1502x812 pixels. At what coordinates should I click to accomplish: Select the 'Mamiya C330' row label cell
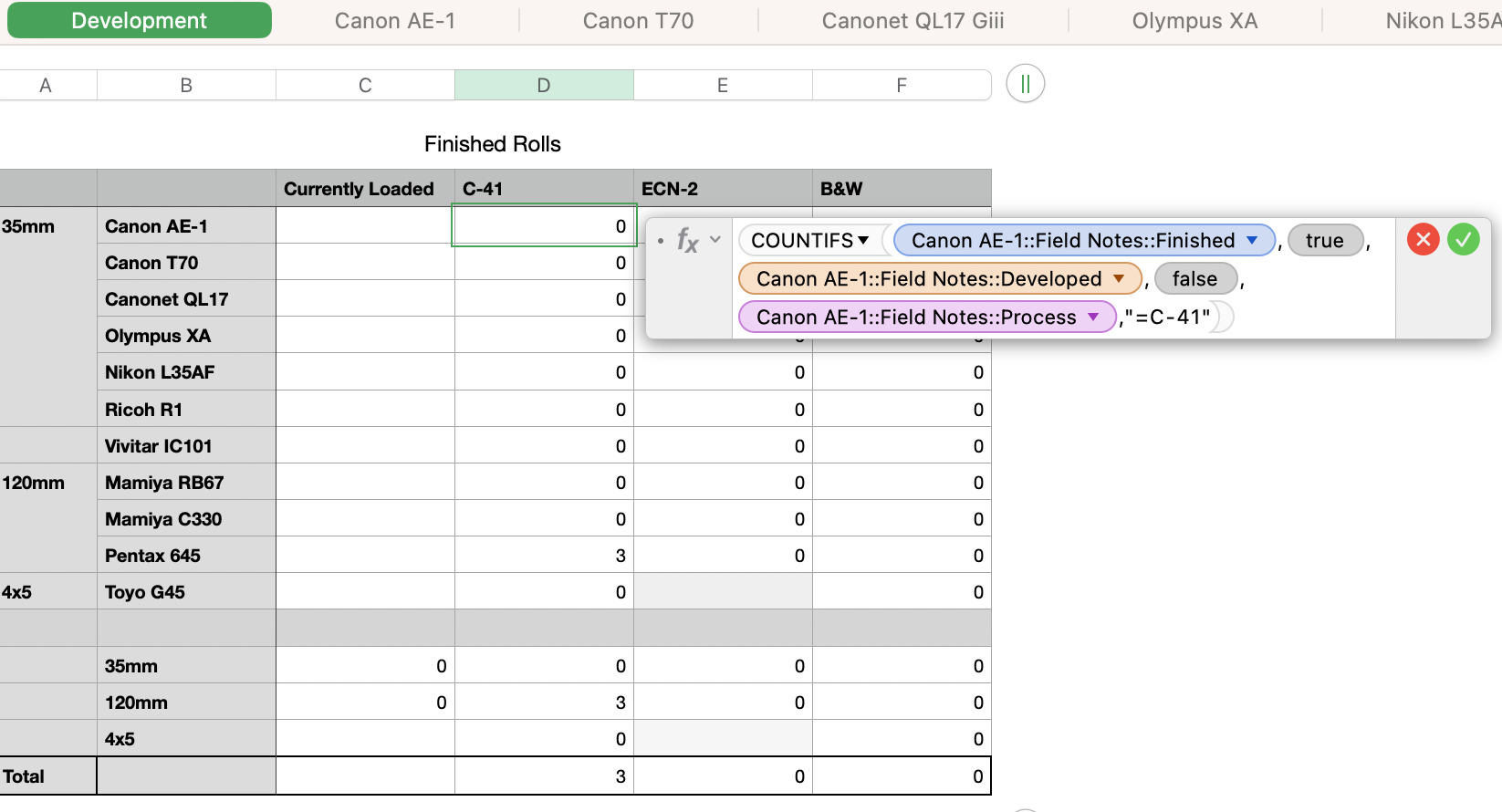point(186,518)
